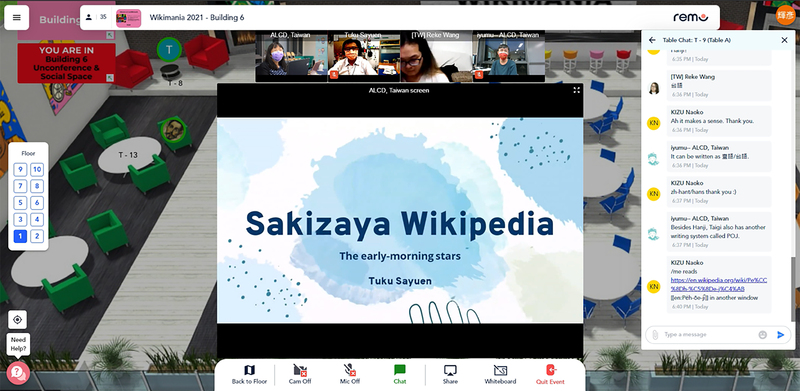Image resolution: width=800 pixels, height=391 pixels.
Task: Click the send message arrow
Action: point(780,335)
